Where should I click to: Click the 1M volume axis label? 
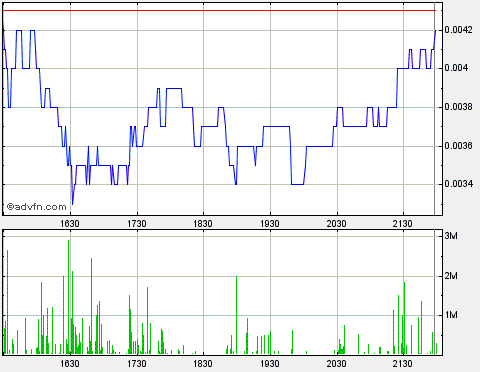pyautogui.click(x=451, y=315)
